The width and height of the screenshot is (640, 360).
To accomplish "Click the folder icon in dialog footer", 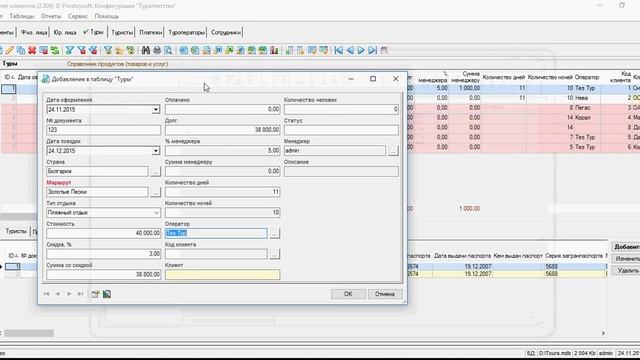I will coord(95,294).
